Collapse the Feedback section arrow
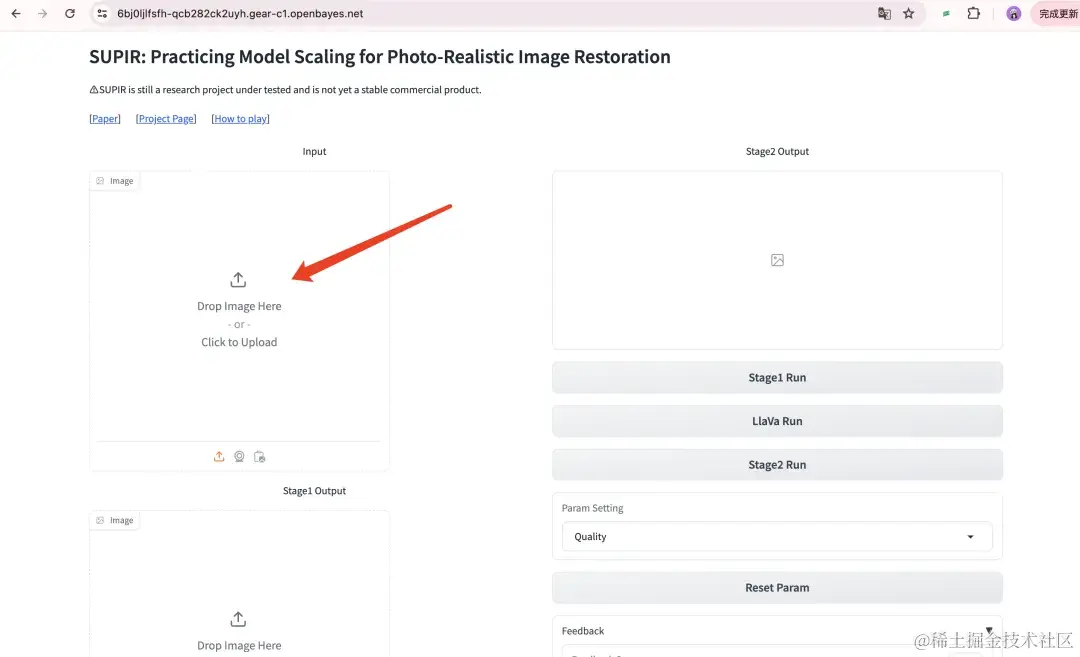The width and height of the screenshot is (1080, 657). (989, 630)
